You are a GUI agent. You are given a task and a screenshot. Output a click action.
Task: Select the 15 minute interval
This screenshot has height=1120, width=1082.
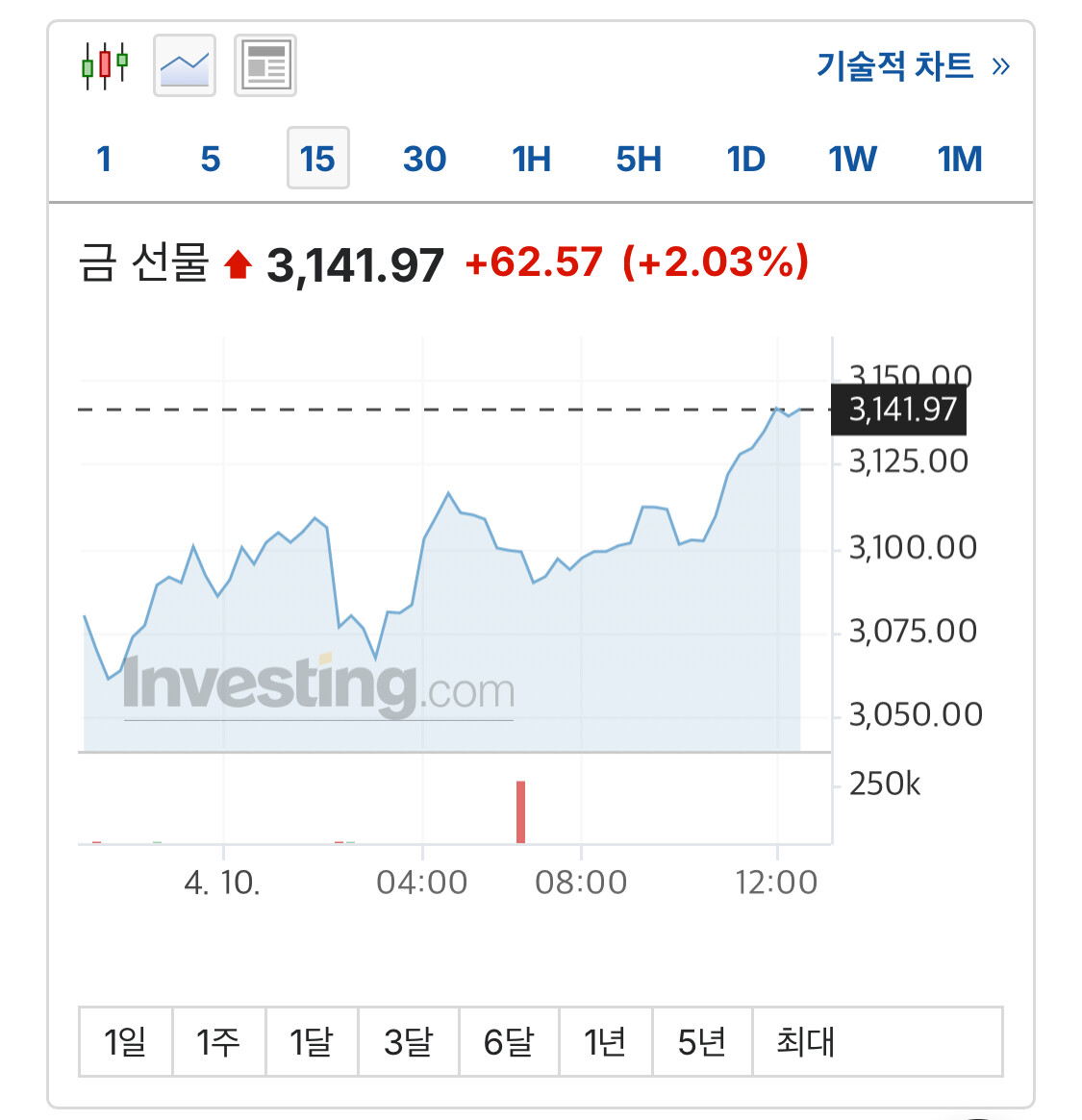point(317,159)
